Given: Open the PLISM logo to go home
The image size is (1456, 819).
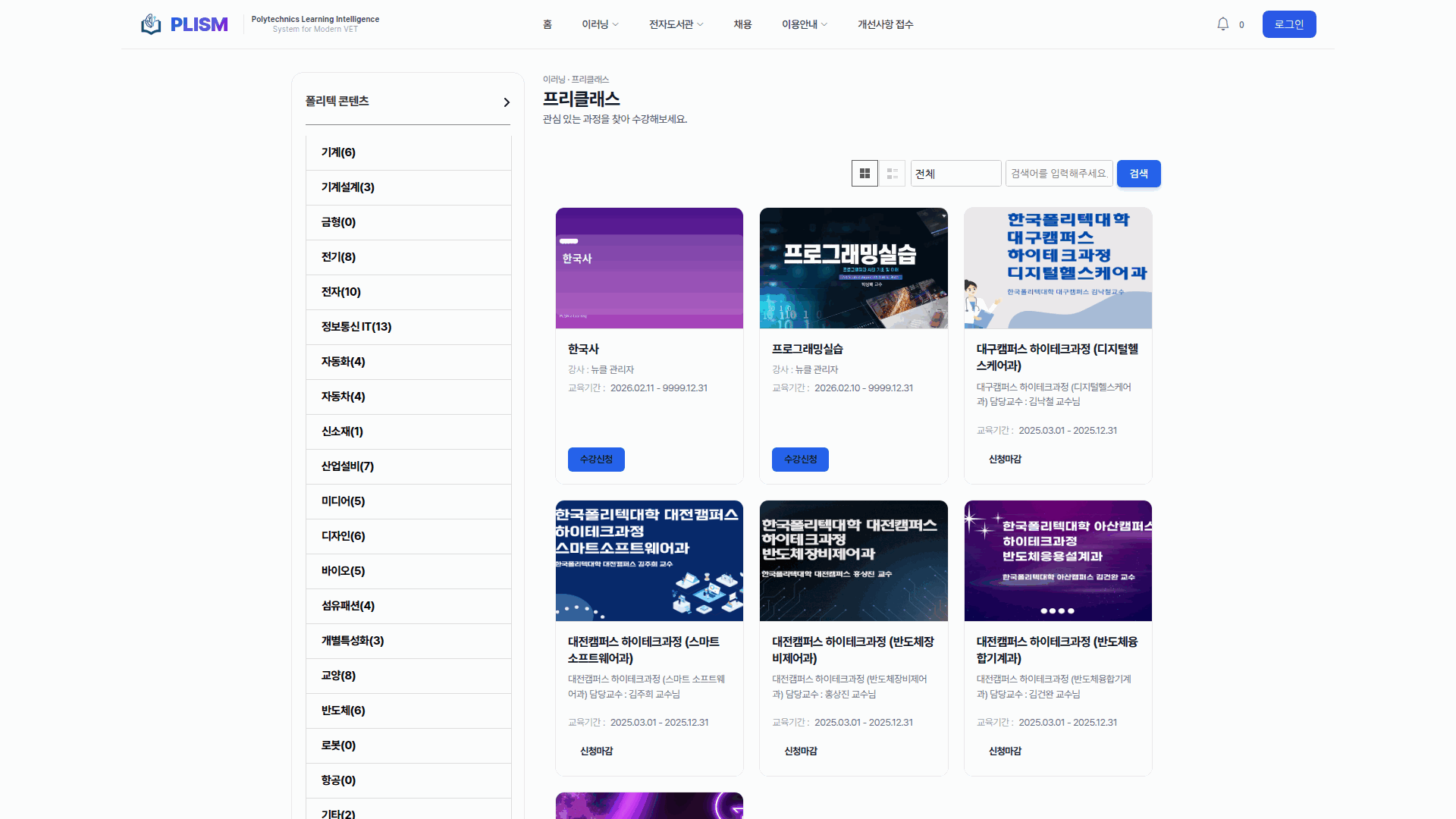Looking at the screenshot, I should (184, 24).
